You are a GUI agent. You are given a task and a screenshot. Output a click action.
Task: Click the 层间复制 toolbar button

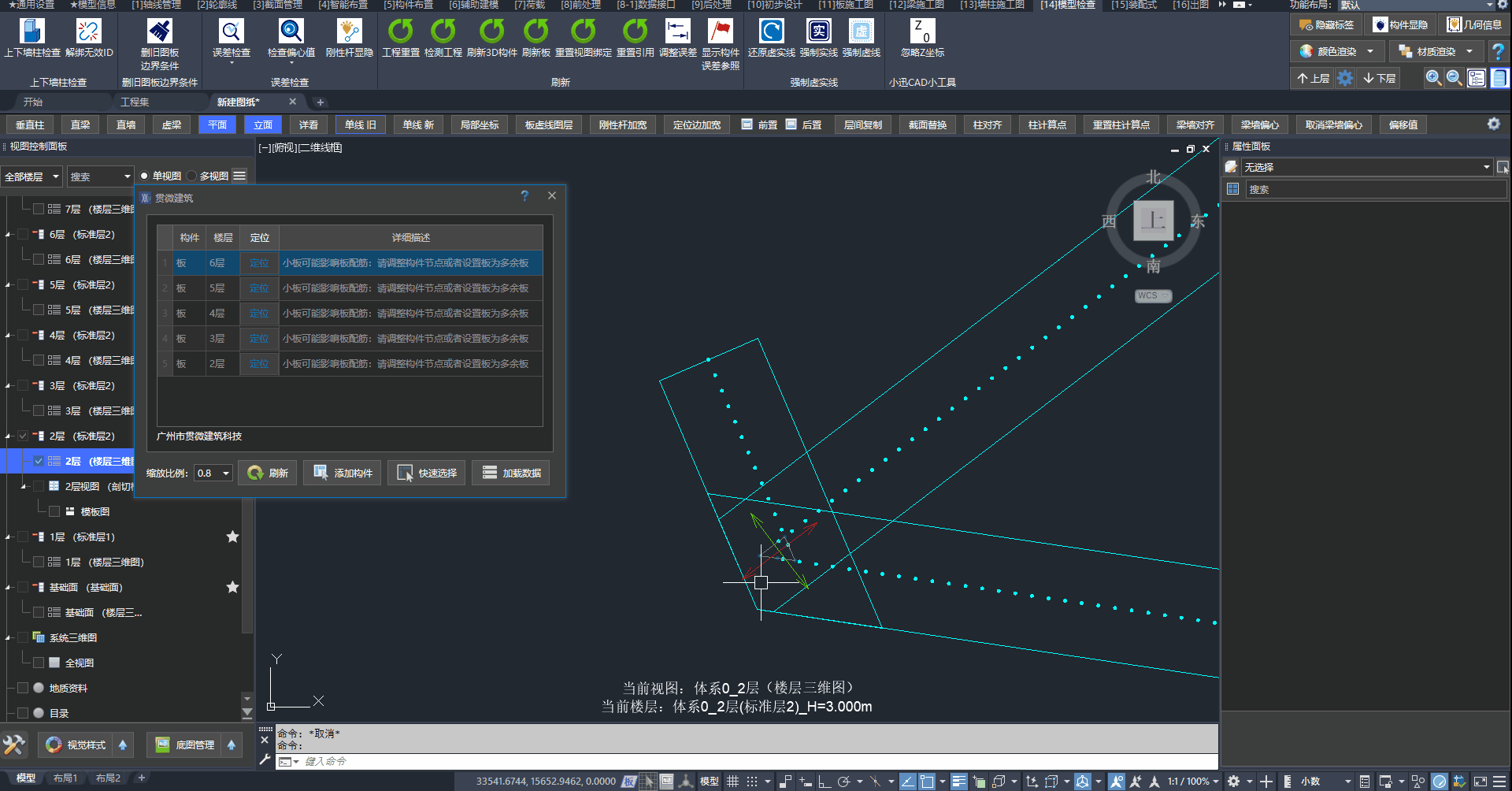tap(863, 124)
